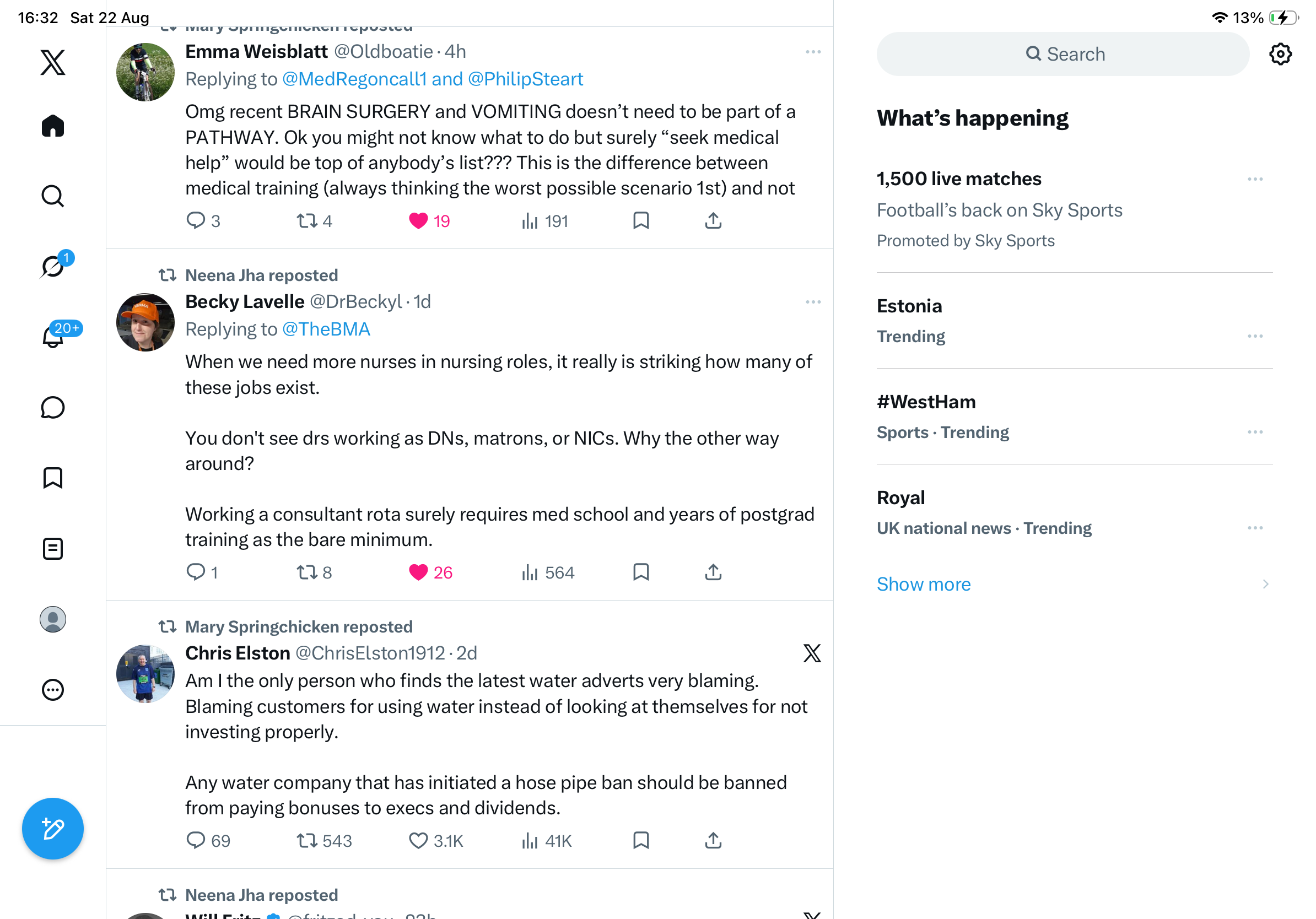The width and height of the screenshot is (1316, 919).
Task: Click Show more under What's happening
Action: coord(924,584)
